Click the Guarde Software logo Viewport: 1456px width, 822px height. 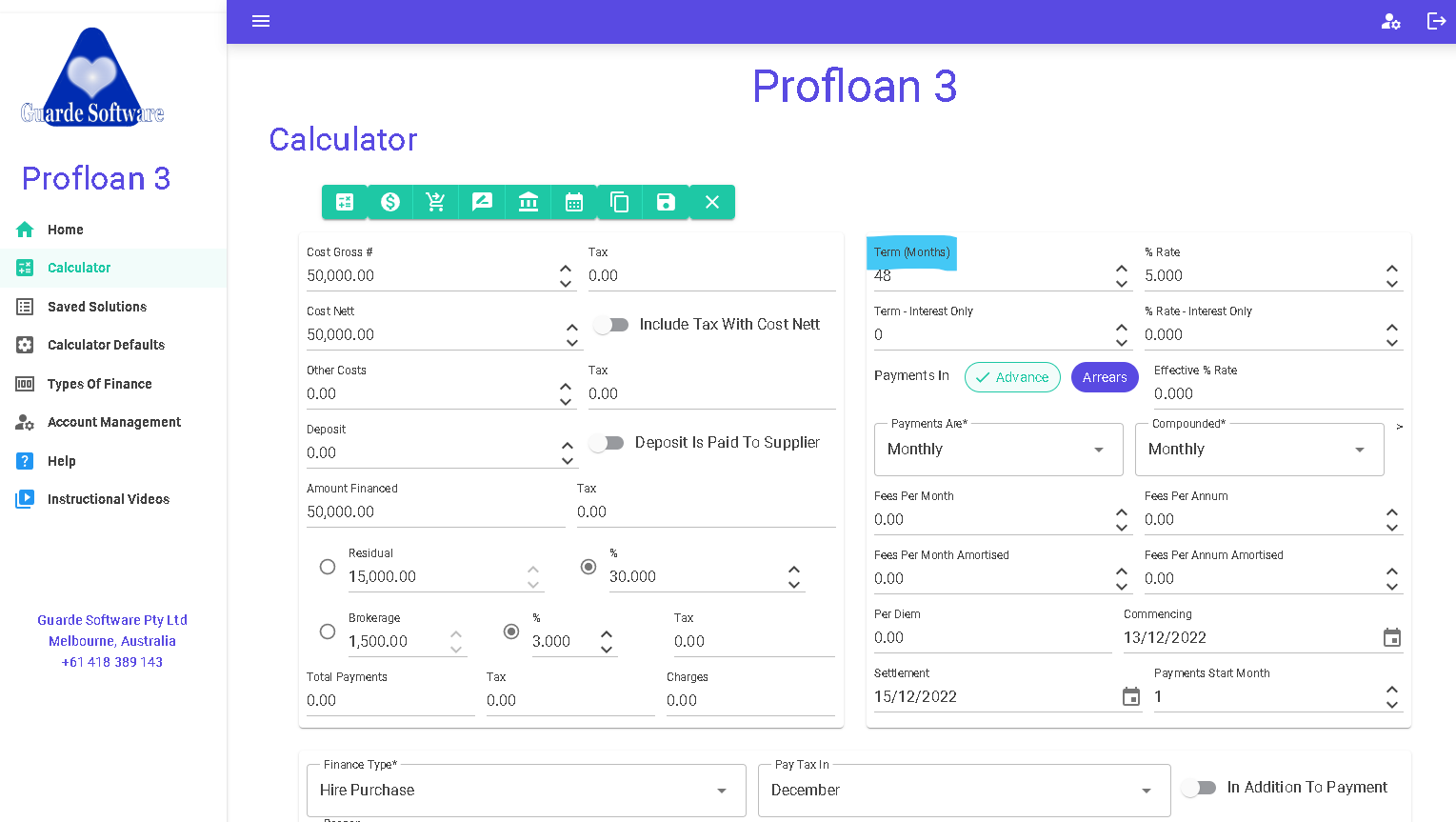coord(92,77)
